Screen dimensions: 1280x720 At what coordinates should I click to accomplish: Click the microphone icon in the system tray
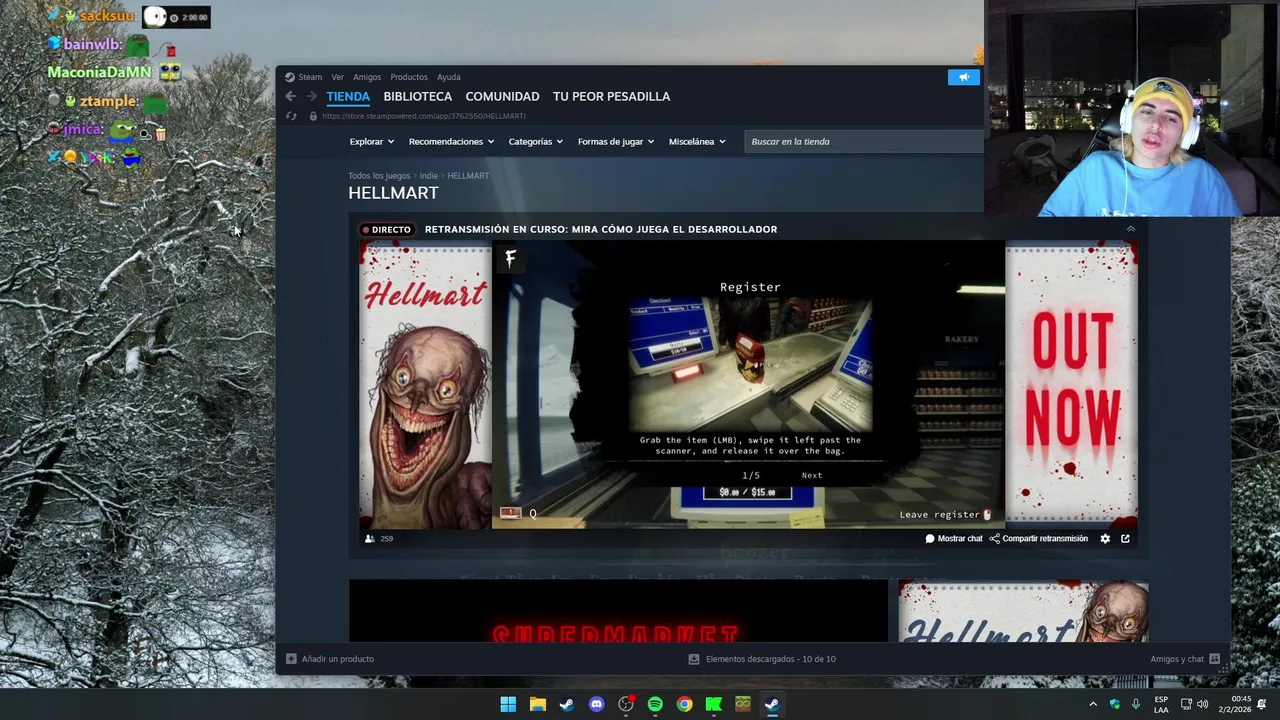(x=1136, y=704)
